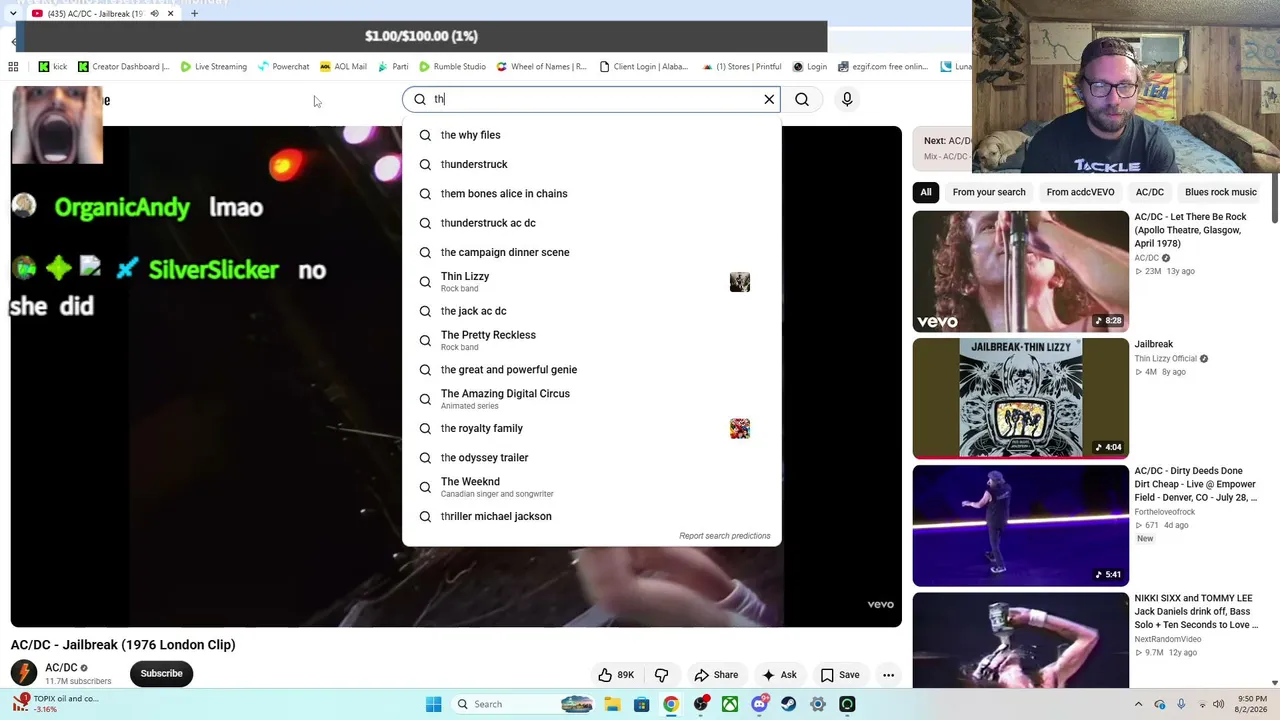
Task: Open File Explorer from the taskbar
Action: [612, 704]
